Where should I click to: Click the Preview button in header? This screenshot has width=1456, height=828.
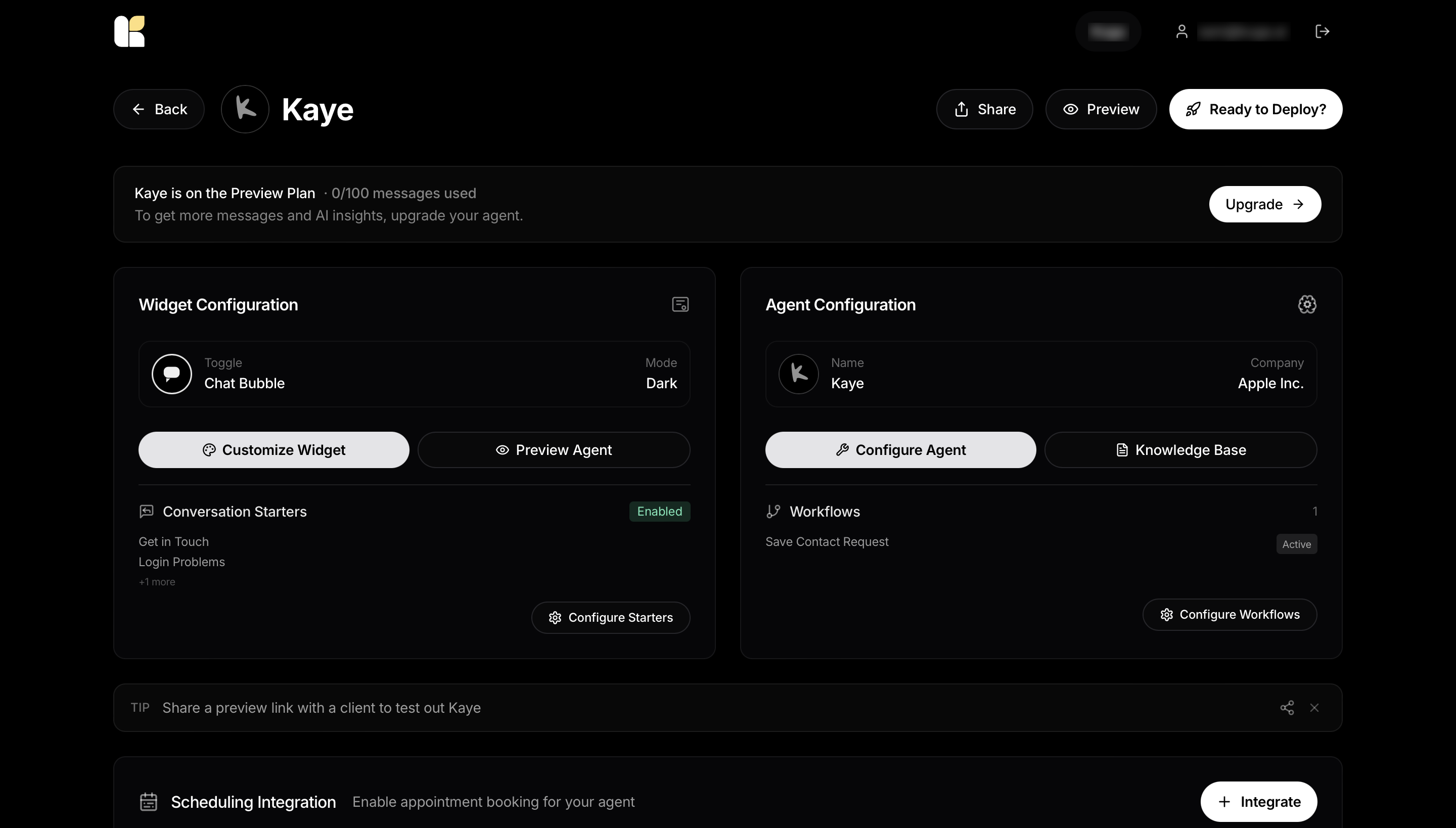tap(1101, 109)
